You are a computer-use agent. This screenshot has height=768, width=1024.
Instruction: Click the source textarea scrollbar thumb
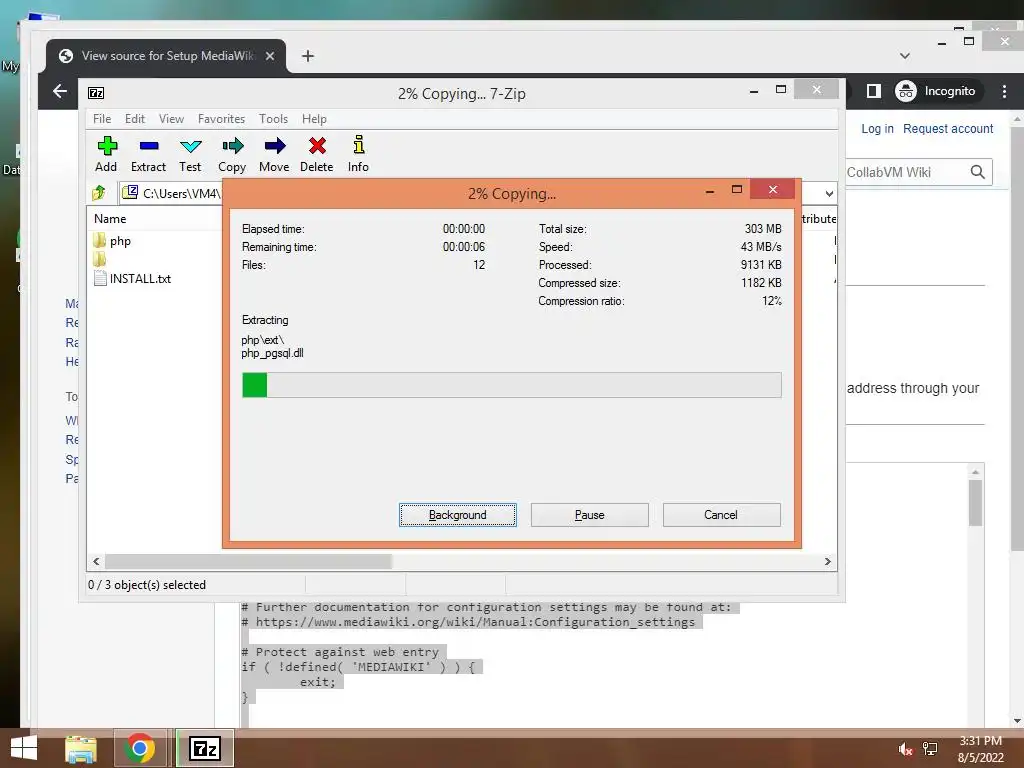coord(975,503)
